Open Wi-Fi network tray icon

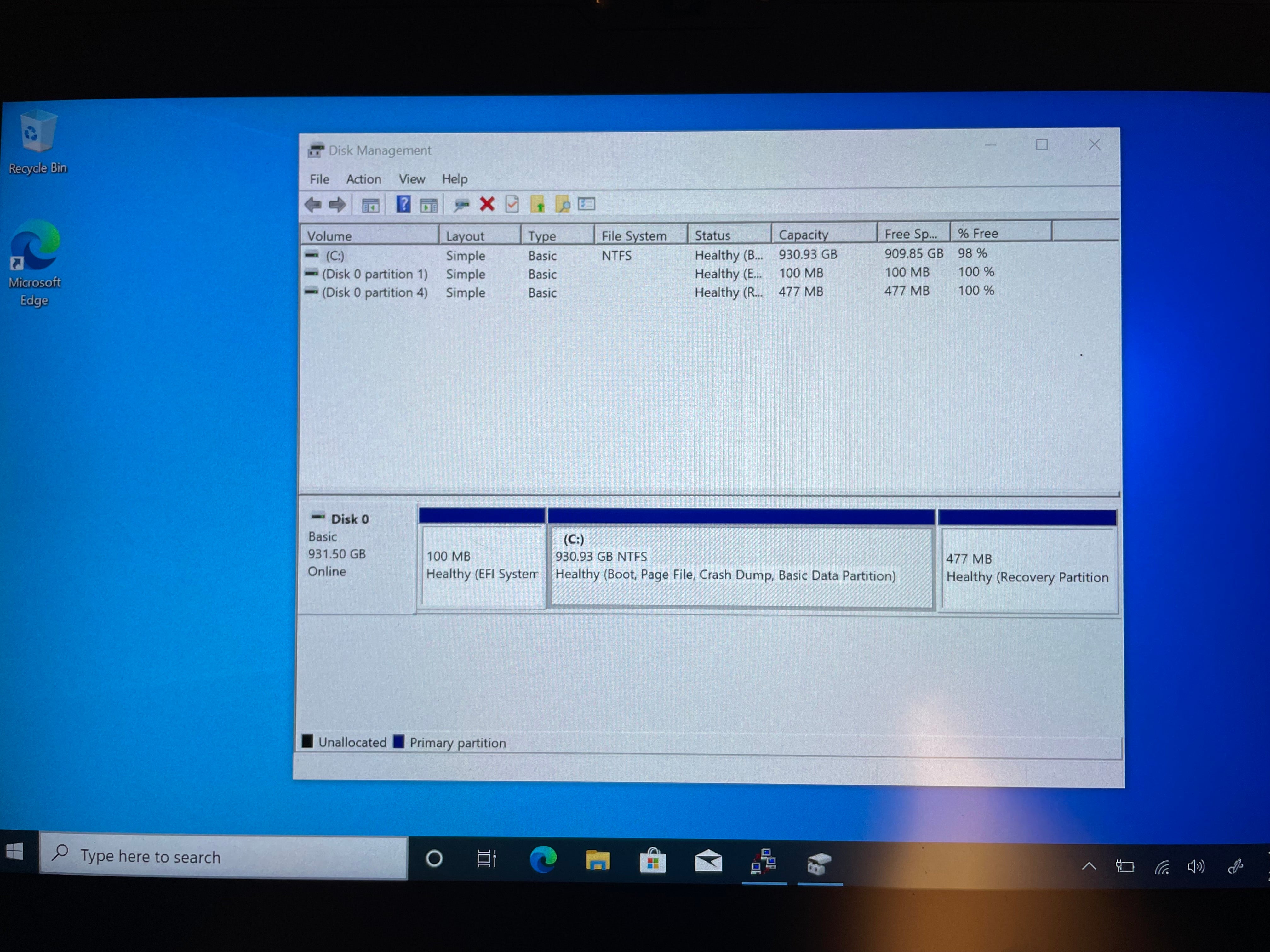coord(1162,867)
